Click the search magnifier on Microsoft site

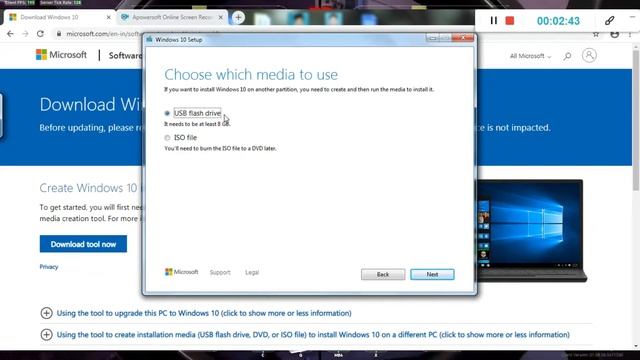coord(567,56)
